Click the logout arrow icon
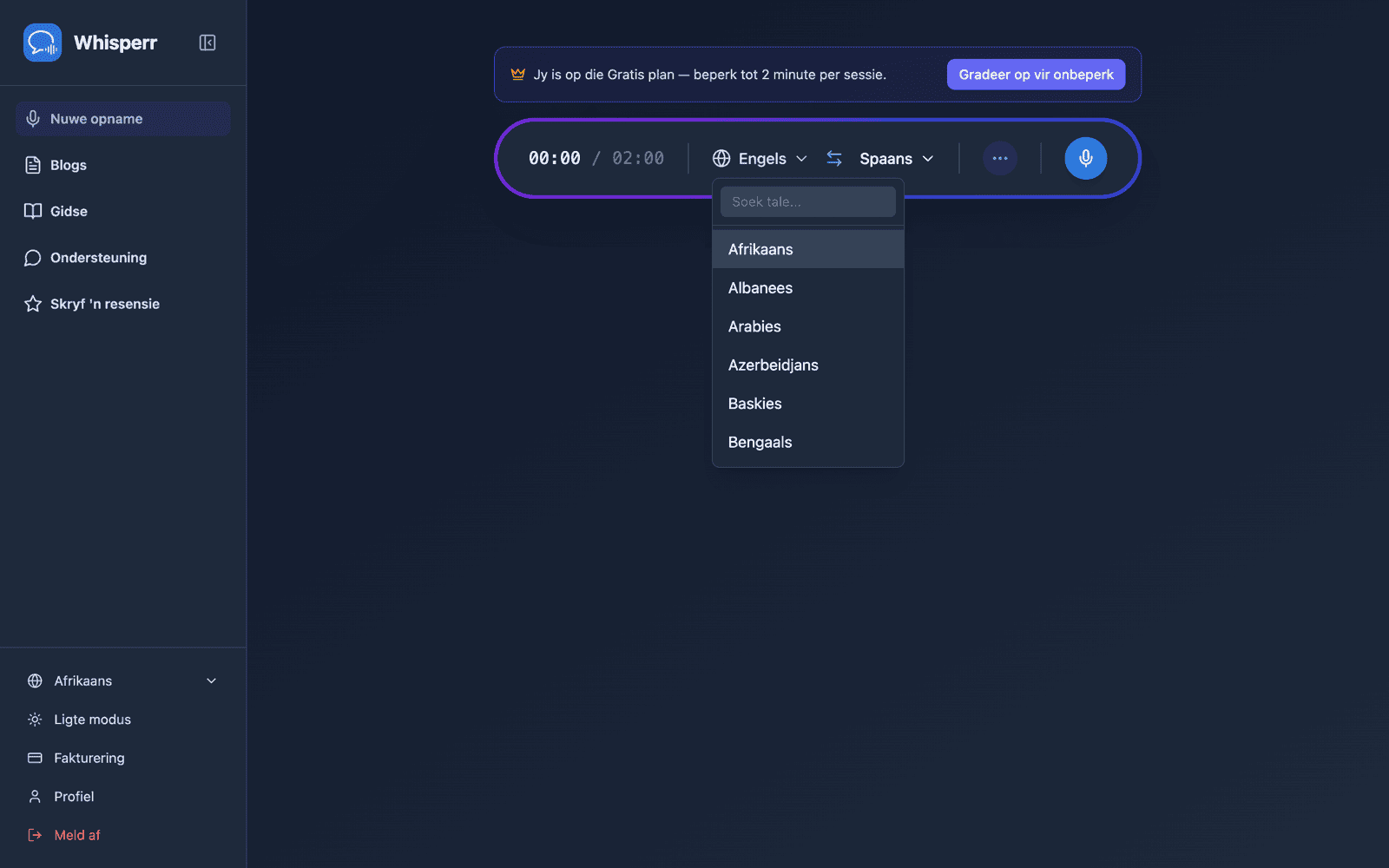Viewport: 1389px width, 868px height. tap(35, 835)
